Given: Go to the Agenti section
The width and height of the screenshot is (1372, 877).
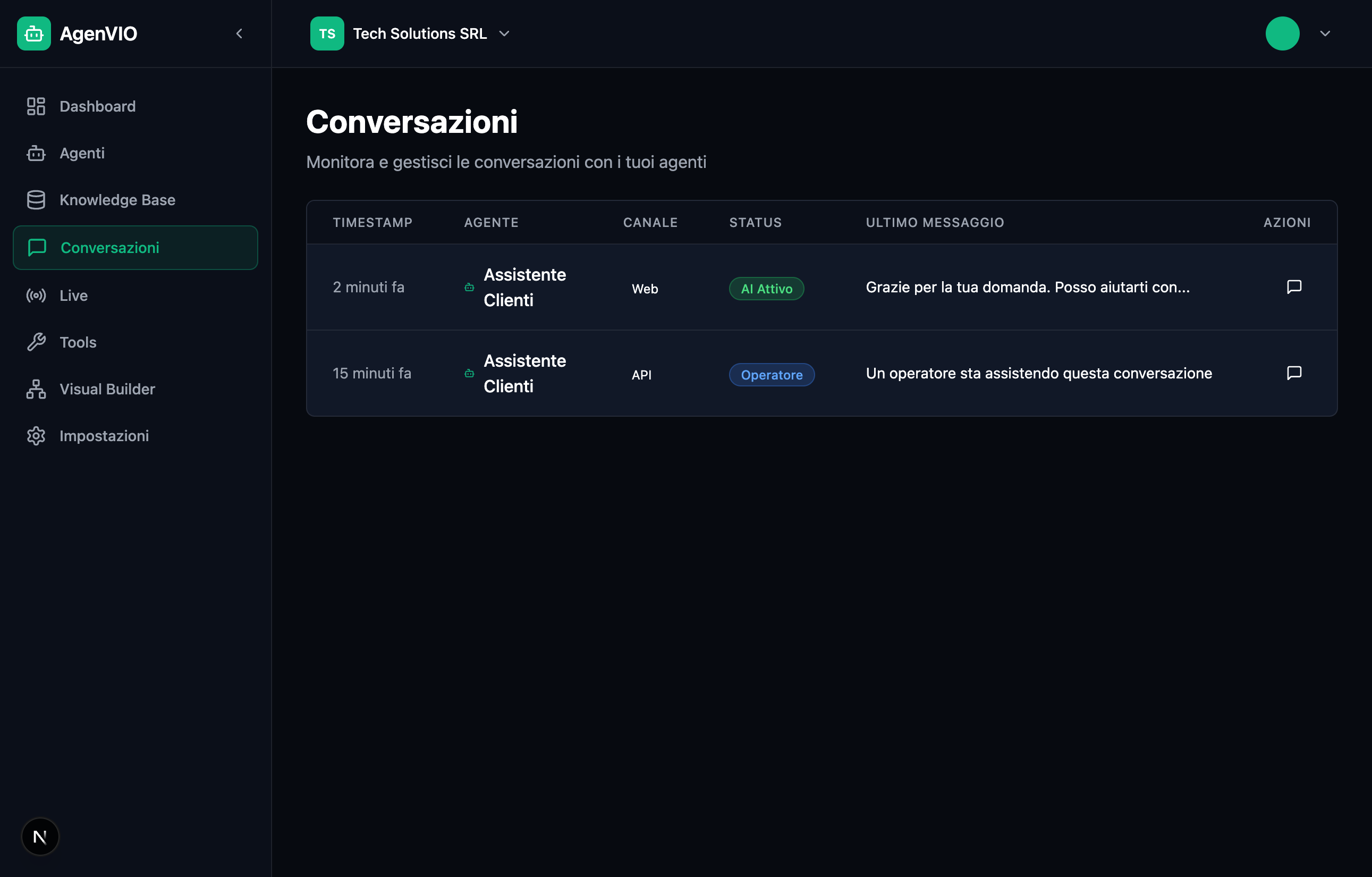Looking at the screenshot, I should (82, 153).
